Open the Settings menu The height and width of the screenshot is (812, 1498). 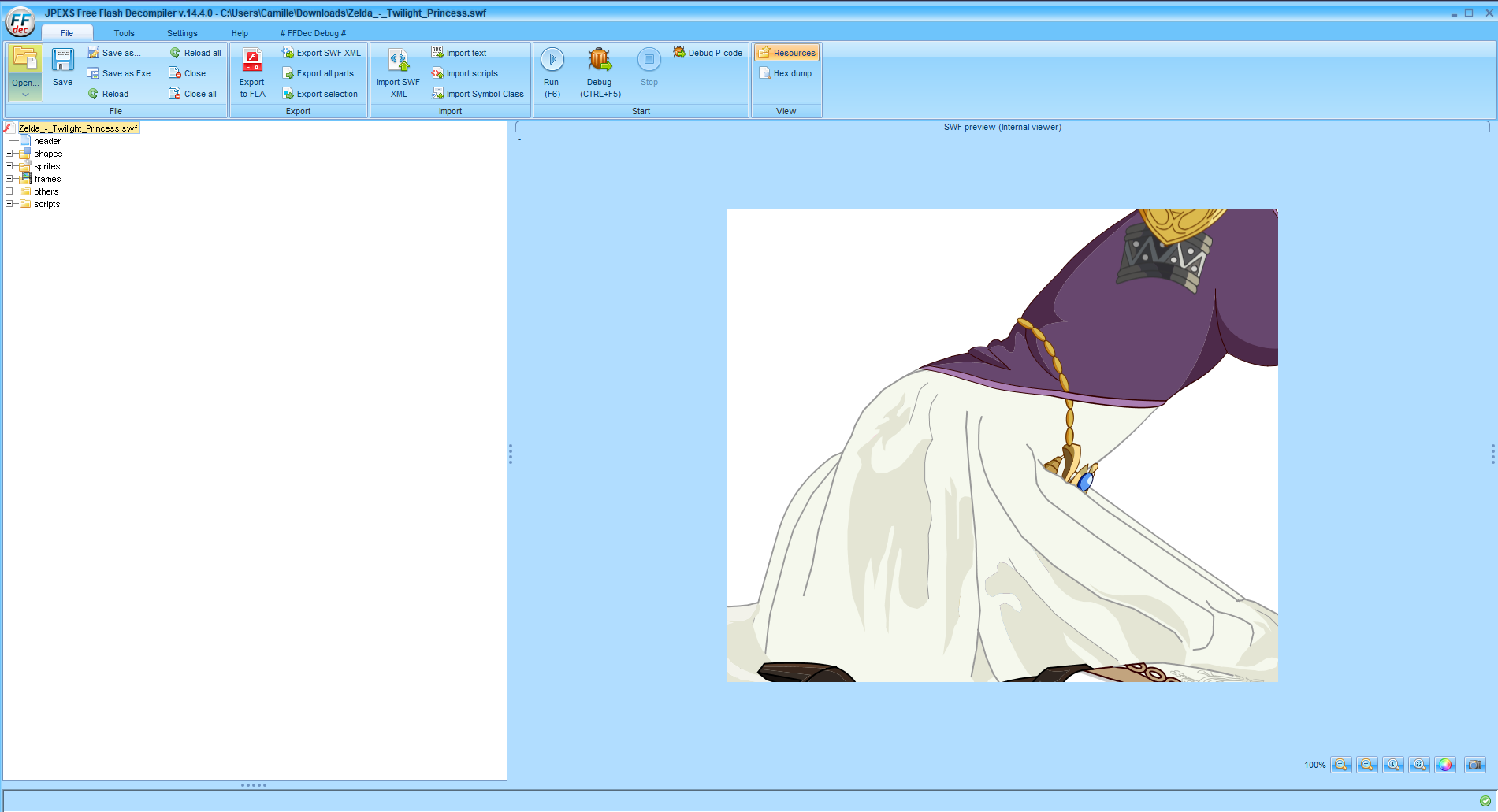[182, 33]
